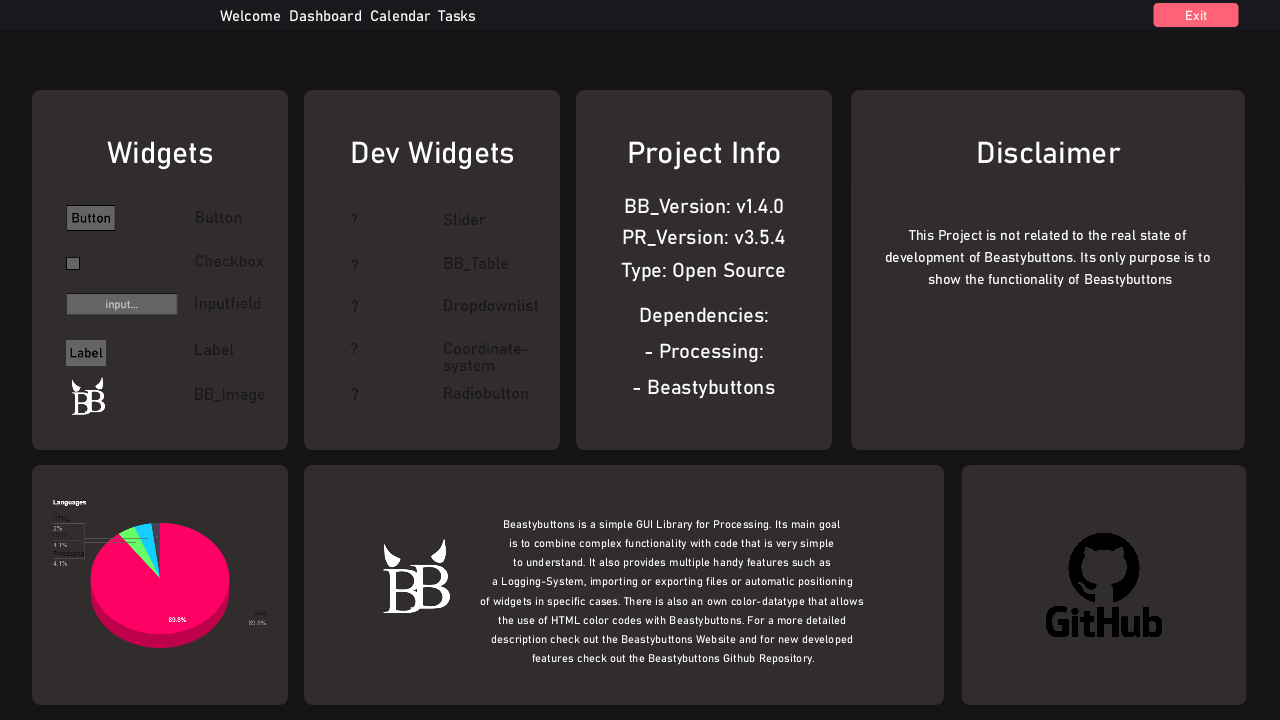Viewport: 1280px width, 720px height.
Task: Click the question mark beside Coordinate-system
Action: coord(354,349)
